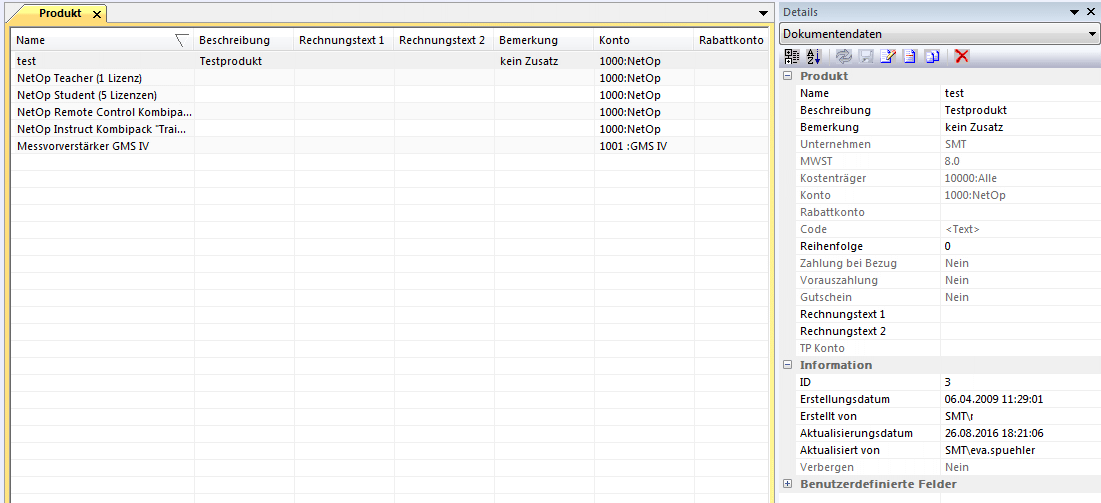Select the Produkt tab
1101x503 pixels.
(59, 14)
